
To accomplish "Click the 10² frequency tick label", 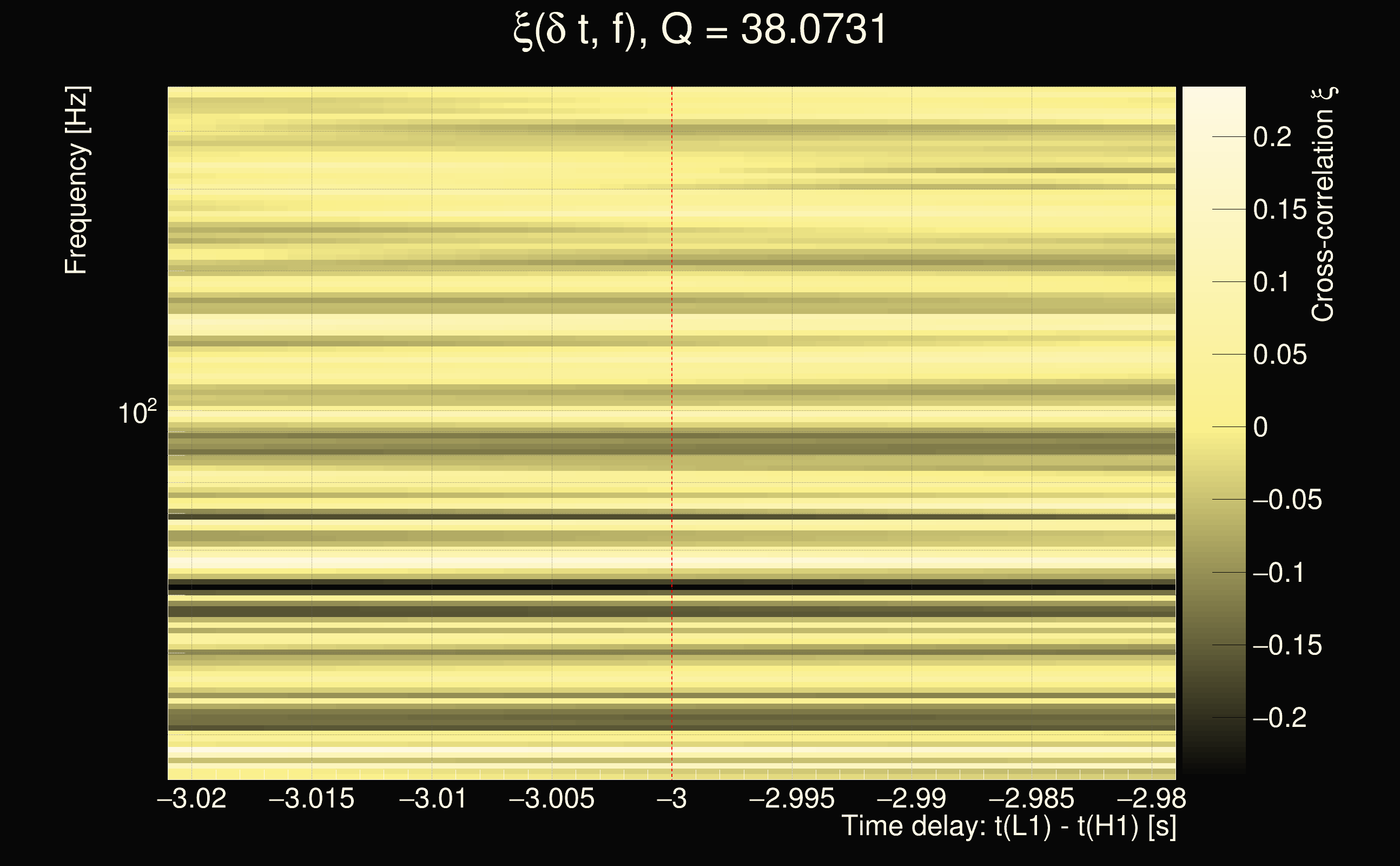I will [x=137, y=413].
